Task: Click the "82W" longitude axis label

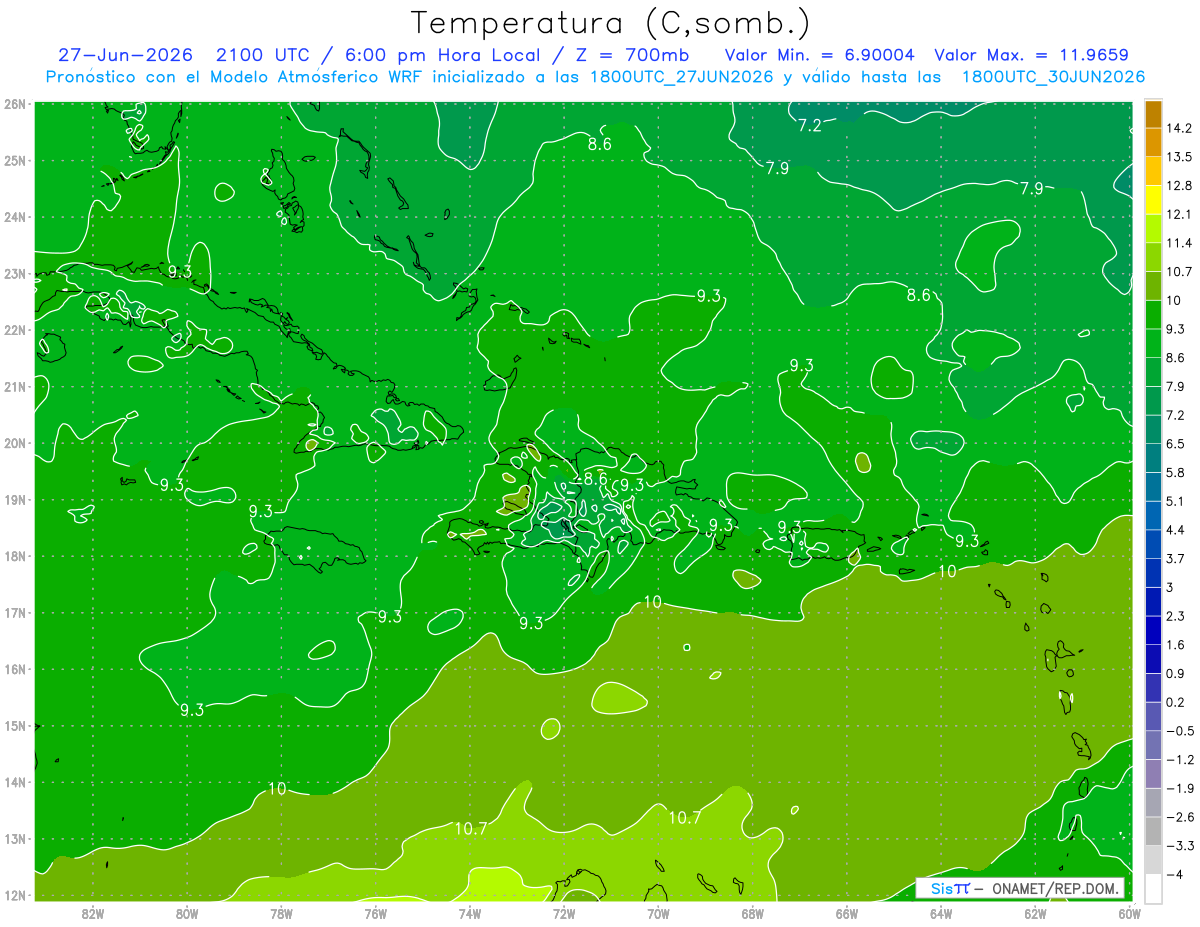Action: 93,913
